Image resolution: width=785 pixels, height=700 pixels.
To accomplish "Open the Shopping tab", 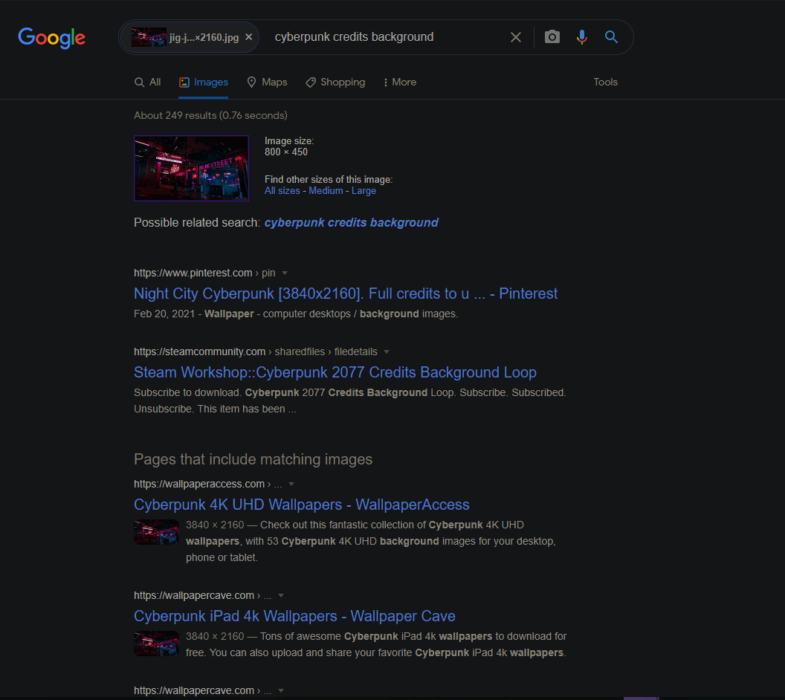I will point(335,82).
